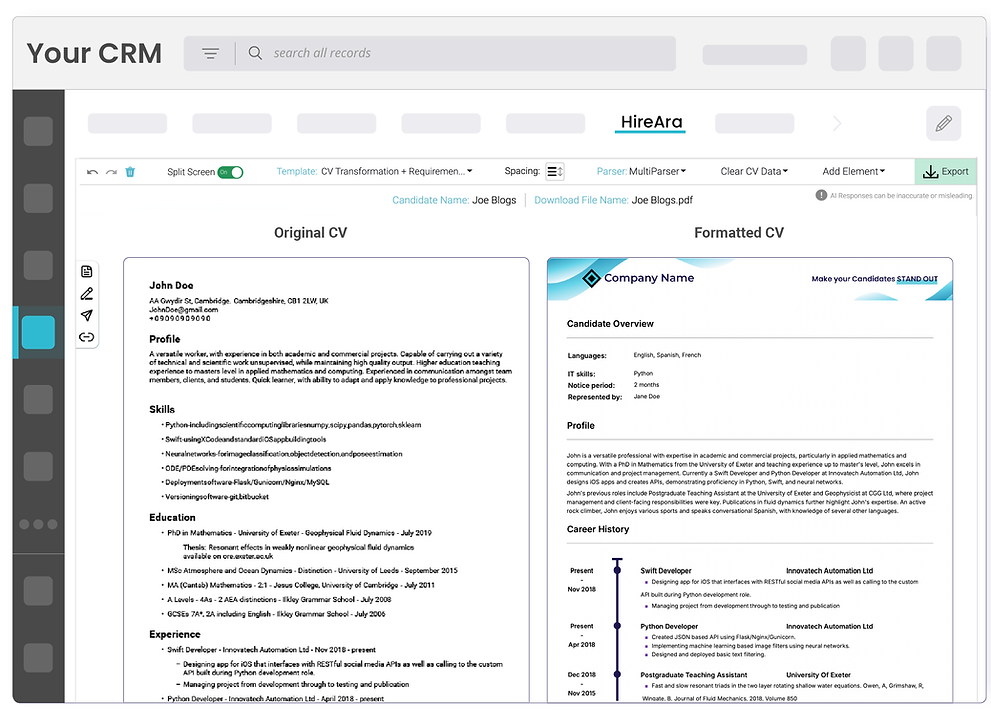
Task: Select the highlighted teal panel in the left rail
Action: tap(37, 332)
